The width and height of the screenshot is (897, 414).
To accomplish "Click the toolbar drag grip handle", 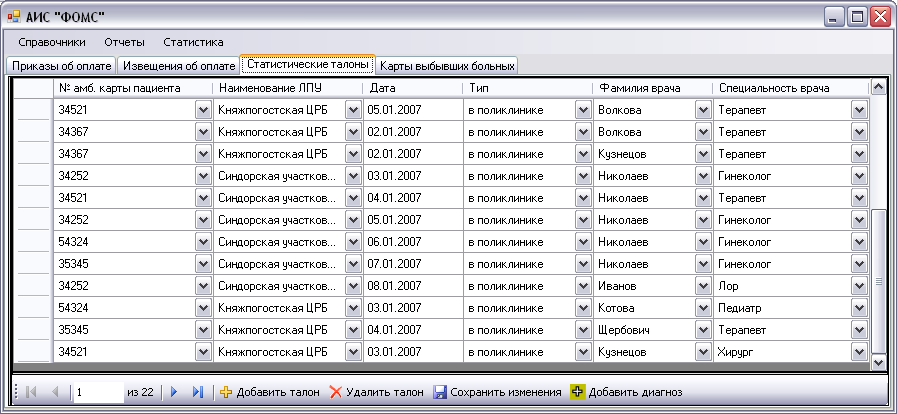I will click(15, 392).
